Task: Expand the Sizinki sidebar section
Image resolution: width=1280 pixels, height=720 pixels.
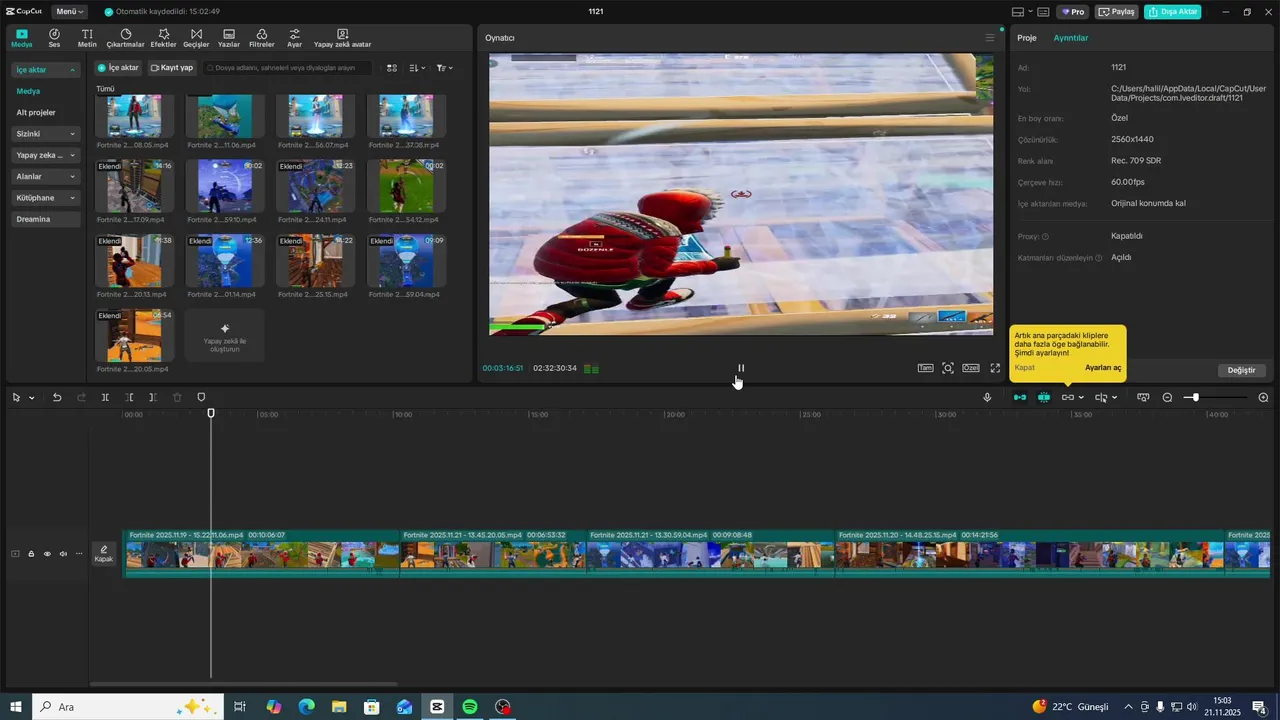Action: (45, 134)
